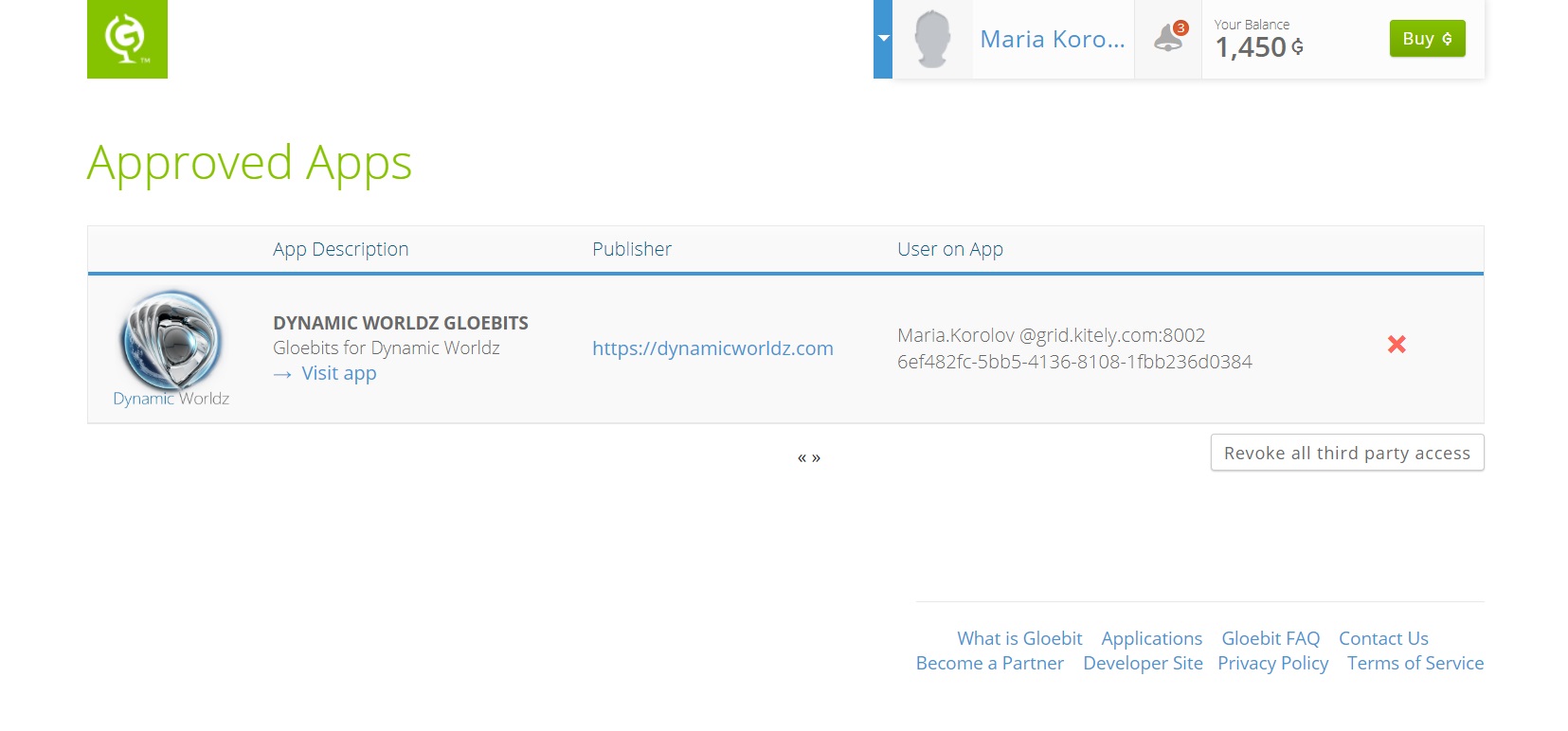Click the Dynamic Worldz app thumbnail
This screenshot has height=731, width=1568.
tap(171, 348)
